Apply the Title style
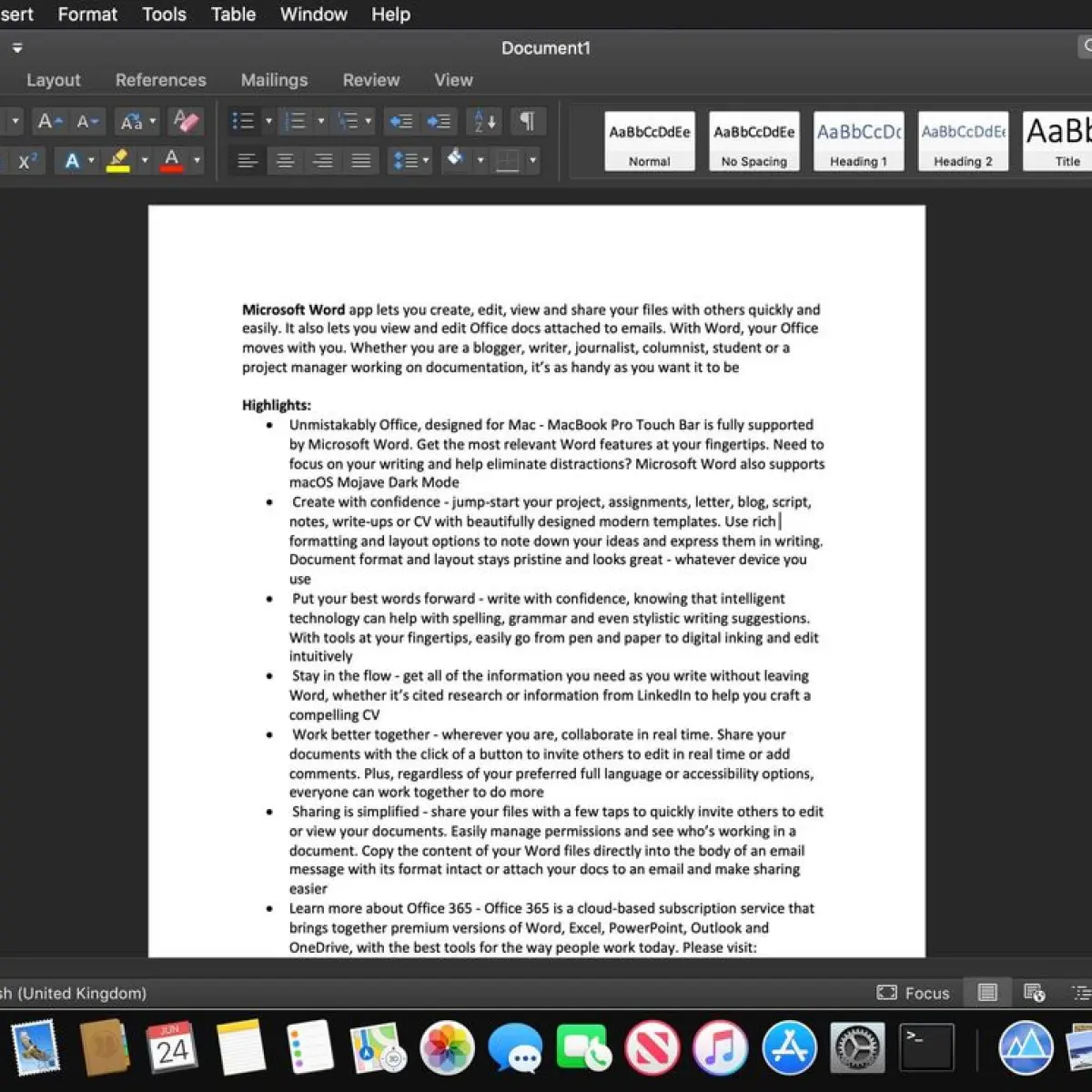 click(1057, 141)
